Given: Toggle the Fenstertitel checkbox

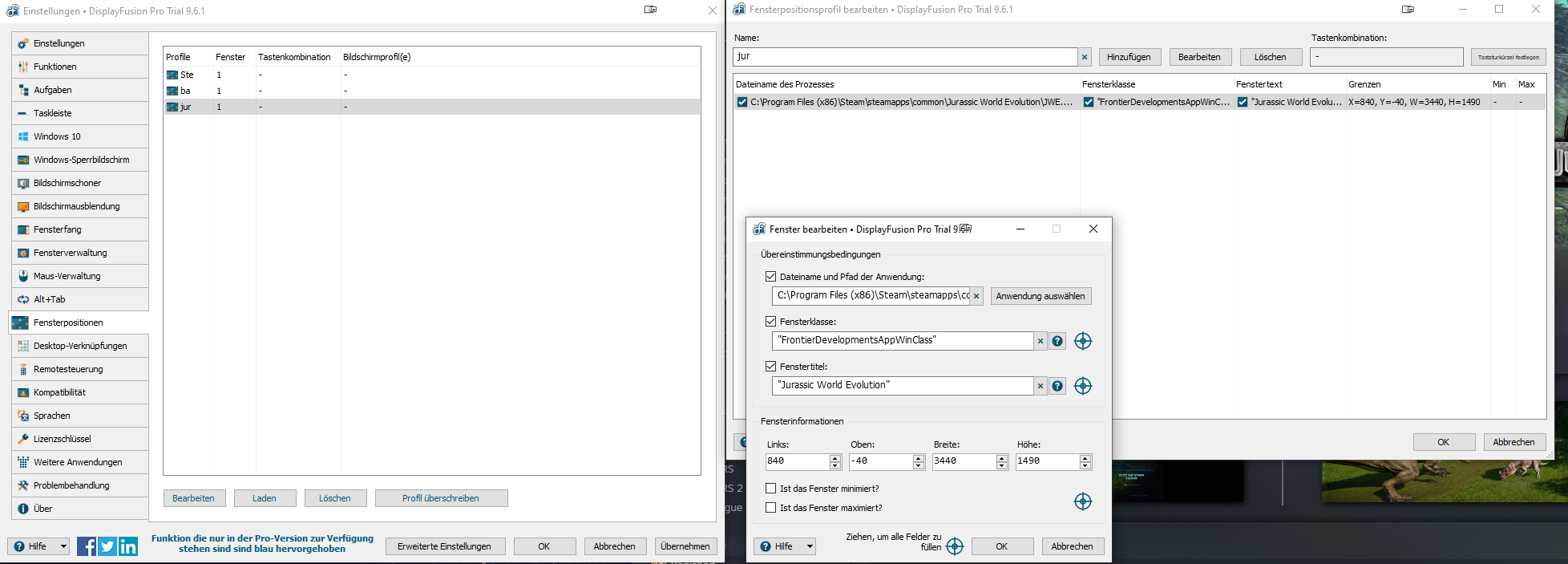Looking at the screenshot, I should 770,367.
